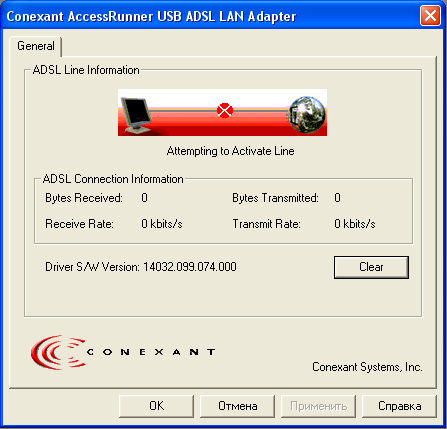Click the red disconnected status icon
447x429 pixels.
pos(225,110)
